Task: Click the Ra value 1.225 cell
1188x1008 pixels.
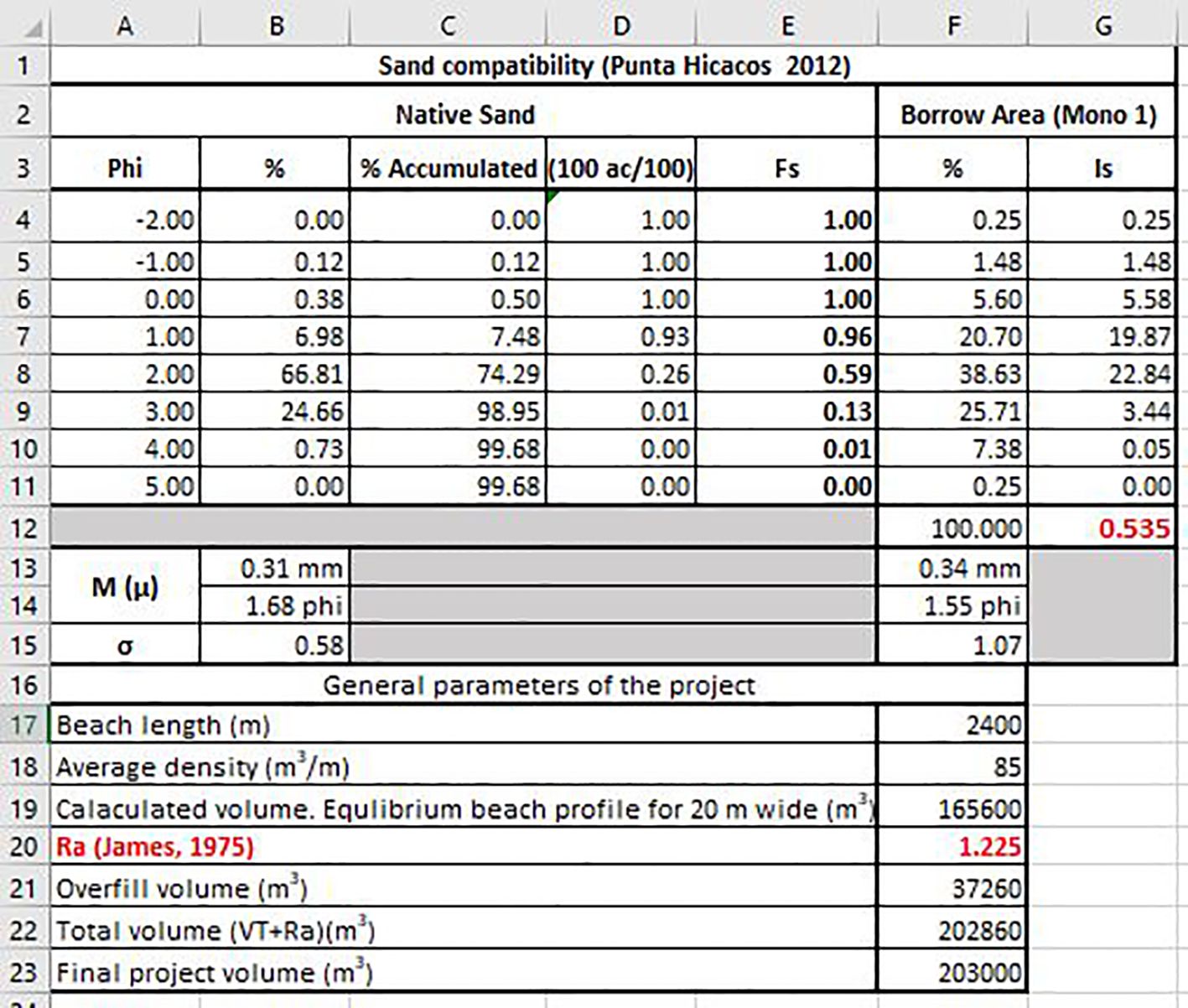Action: (x=952, y=846)
